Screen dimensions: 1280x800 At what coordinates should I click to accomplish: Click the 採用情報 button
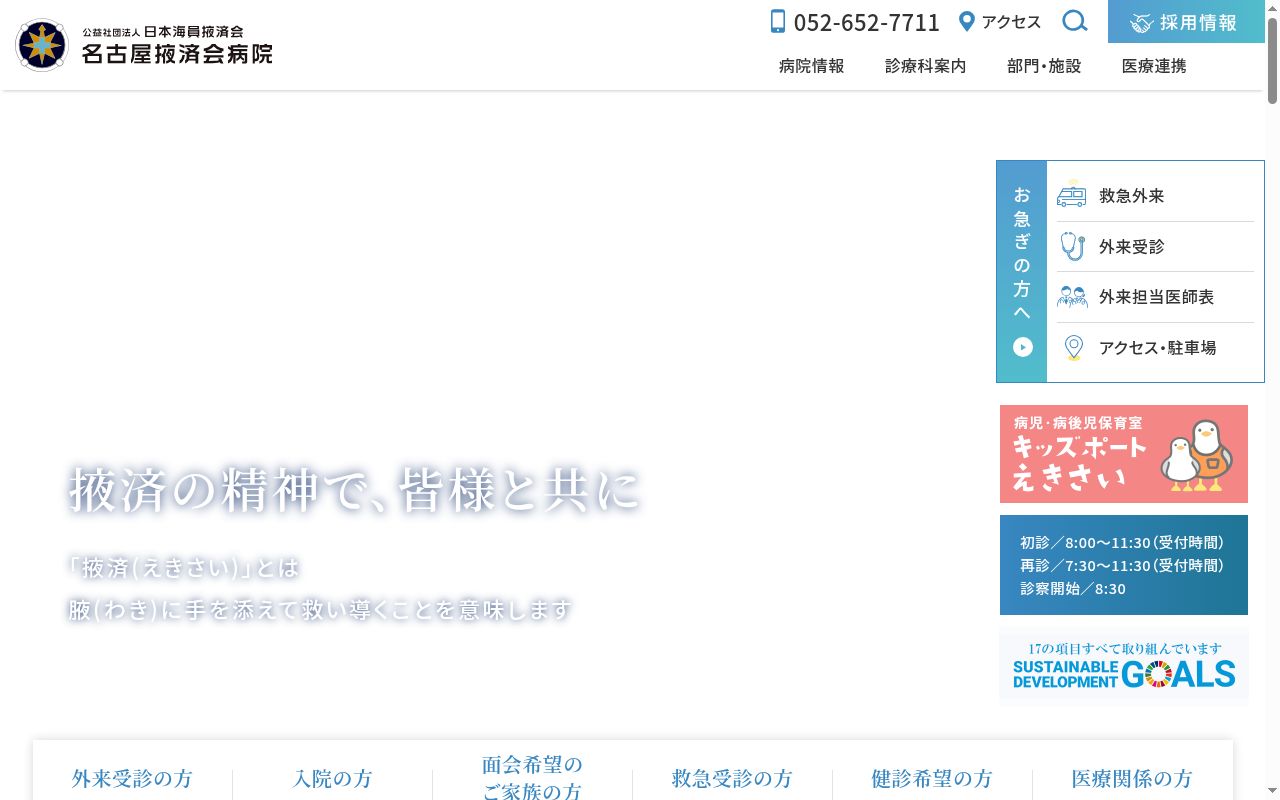1186,22
